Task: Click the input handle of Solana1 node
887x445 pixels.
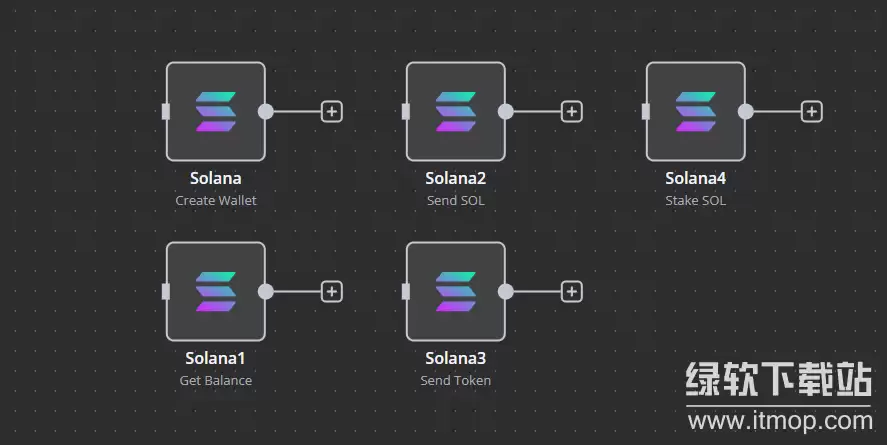Action: point(166,291)
